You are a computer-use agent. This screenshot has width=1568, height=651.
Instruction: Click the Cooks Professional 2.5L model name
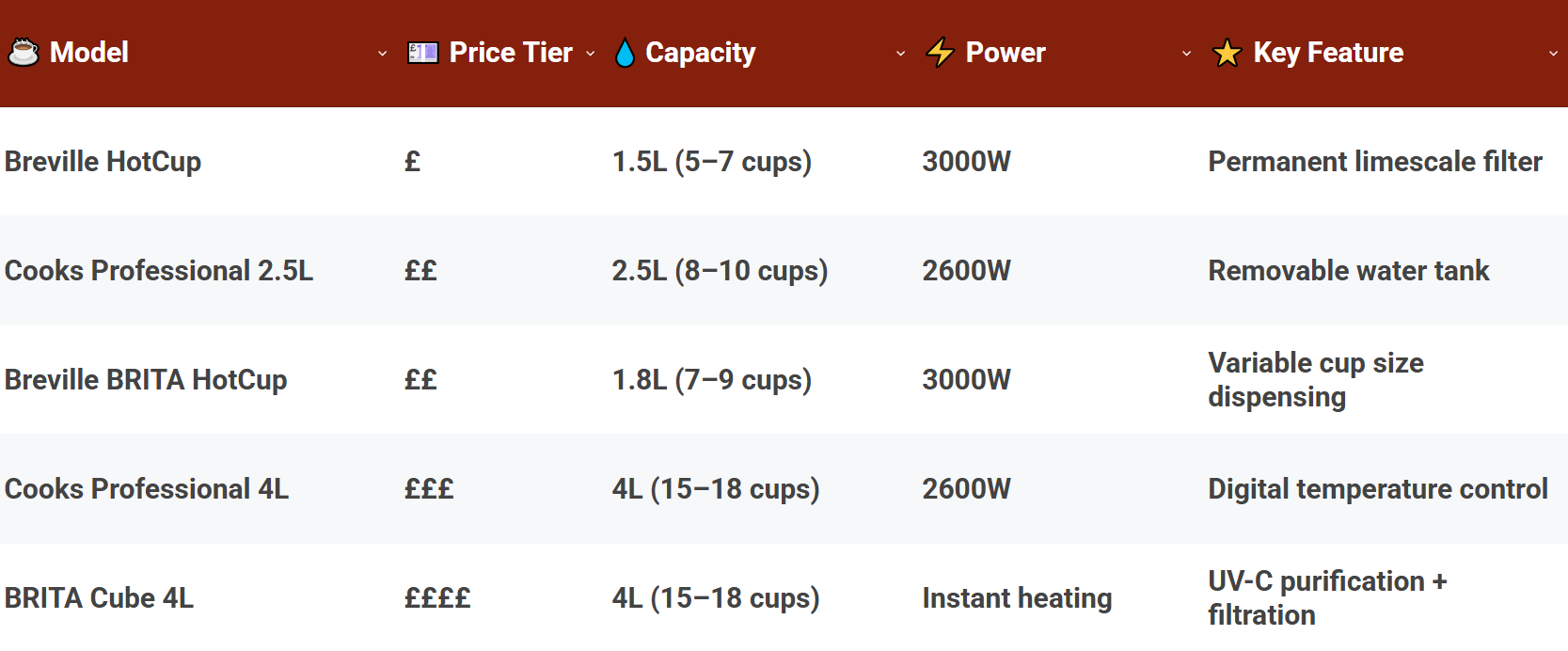coord(158,271)
